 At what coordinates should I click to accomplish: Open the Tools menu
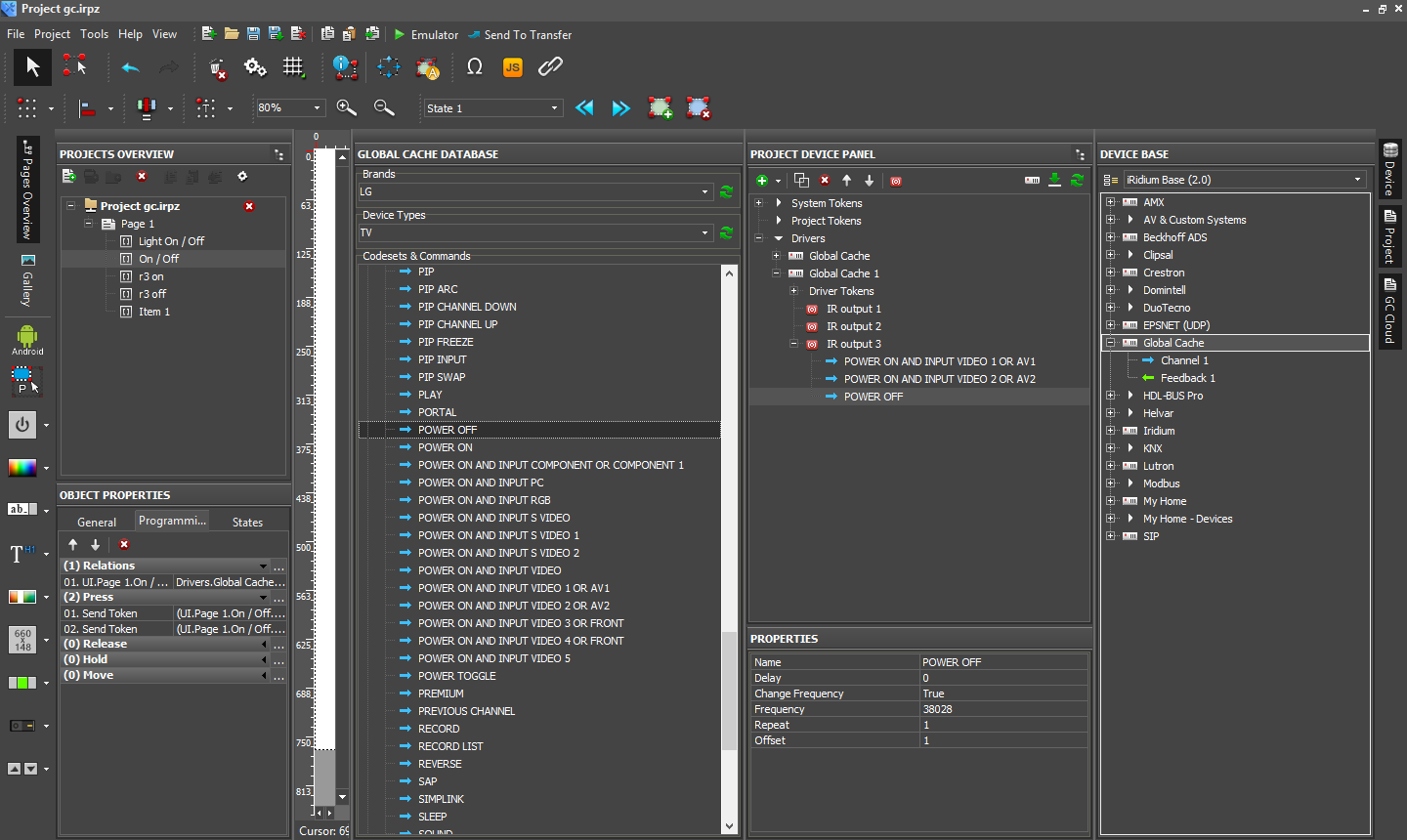[x=94, y=34]
